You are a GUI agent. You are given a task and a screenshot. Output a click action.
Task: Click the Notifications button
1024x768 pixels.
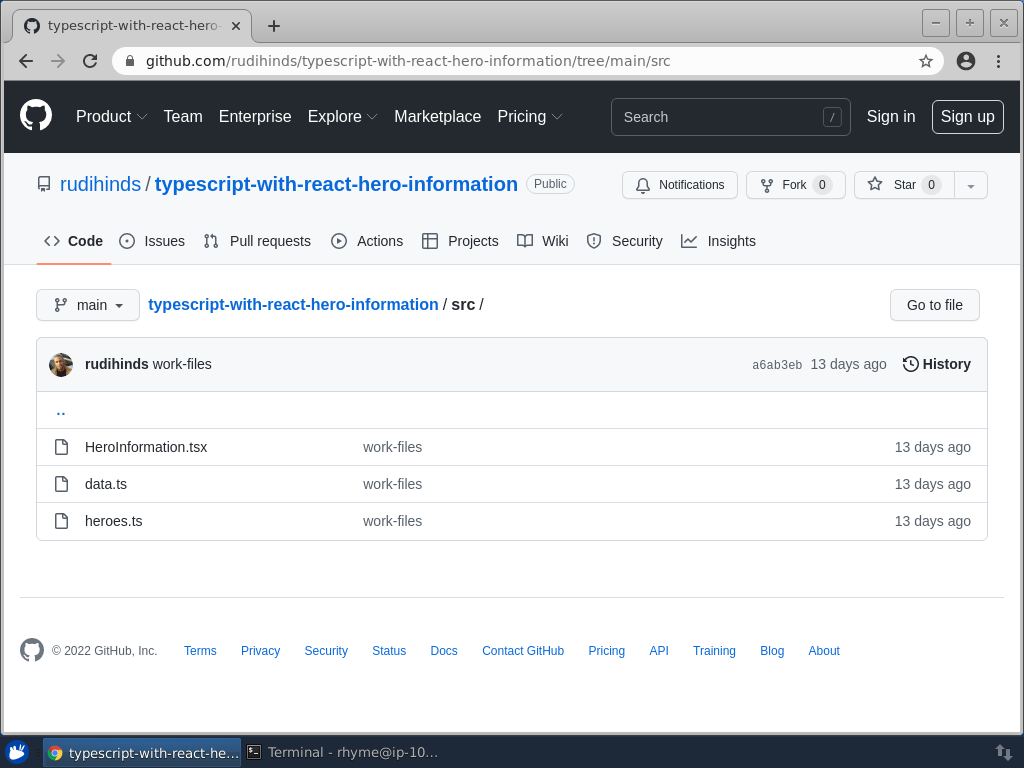pos(680,185)
